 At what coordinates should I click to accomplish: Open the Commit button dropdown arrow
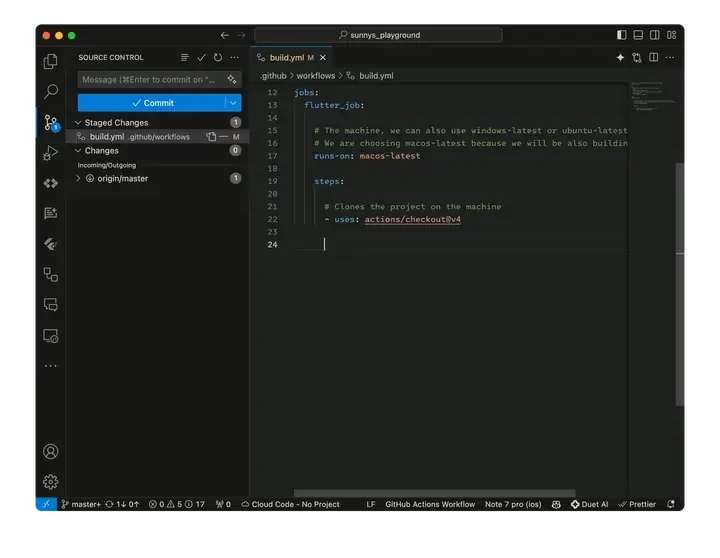click(233, 103)
